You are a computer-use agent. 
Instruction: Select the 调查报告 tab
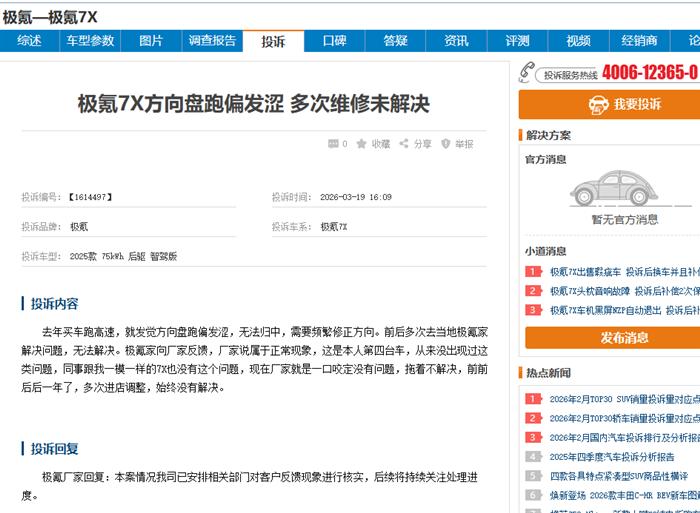212,41
